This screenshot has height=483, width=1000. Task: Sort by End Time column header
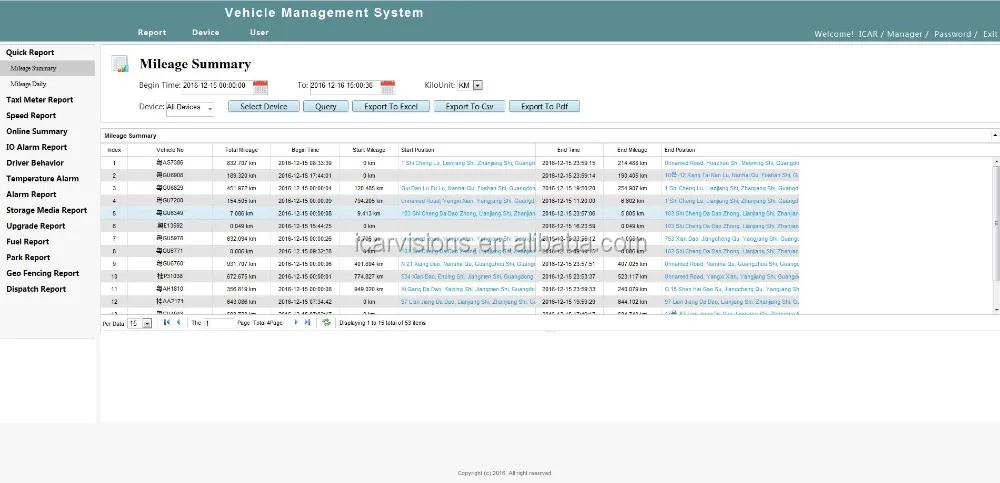click(569, 150)
